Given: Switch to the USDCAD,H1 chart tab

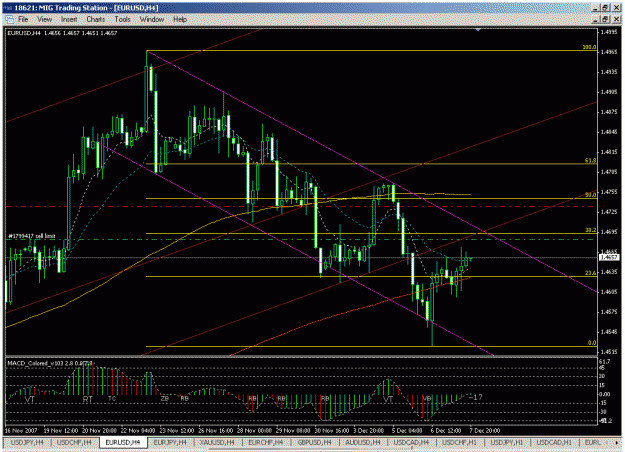Looking at the screenshot, I should pos(554,442).
